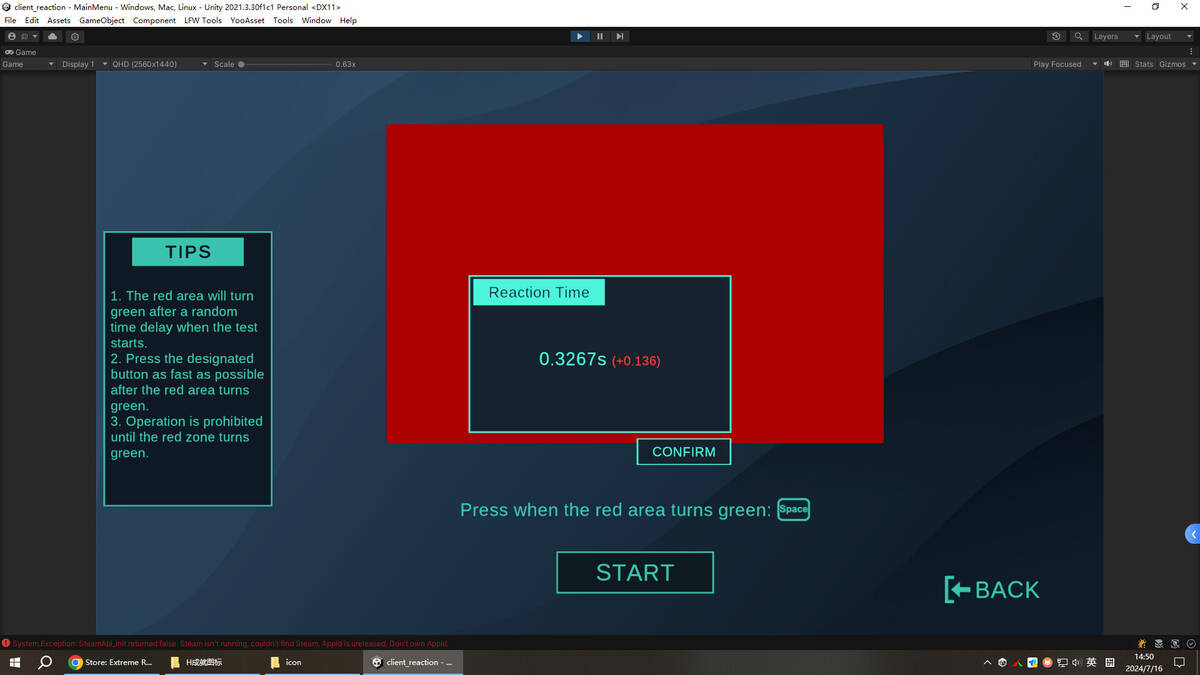Select the Game tab

point(21,52)
